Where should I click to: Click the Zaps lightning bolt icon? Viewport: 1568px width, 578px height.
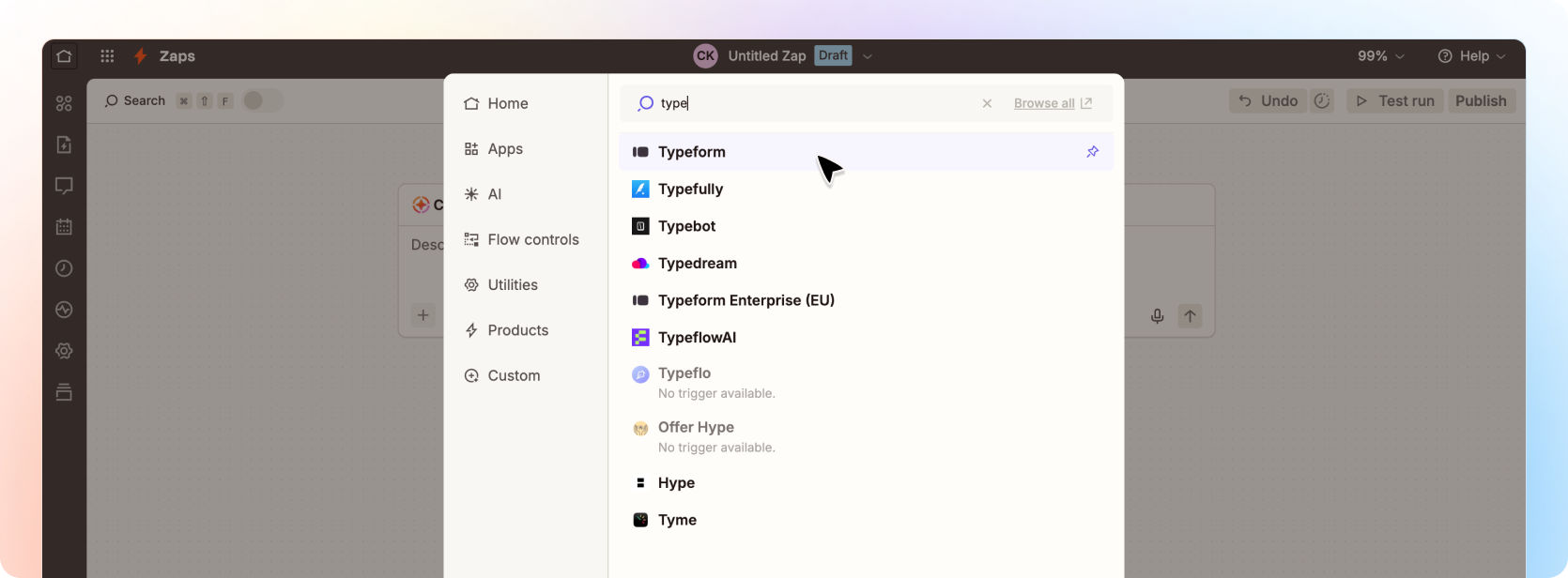point(141,56)
